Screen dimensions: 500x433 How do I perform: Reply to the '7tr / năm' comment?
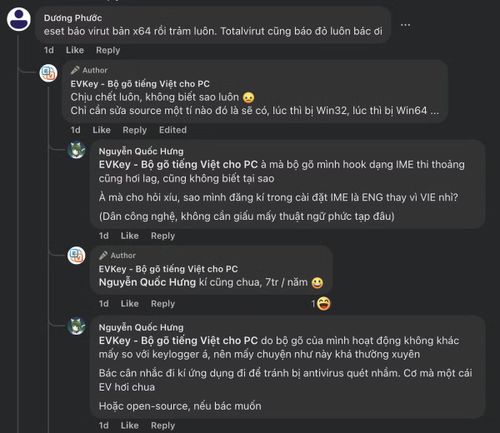click(163, 304)
